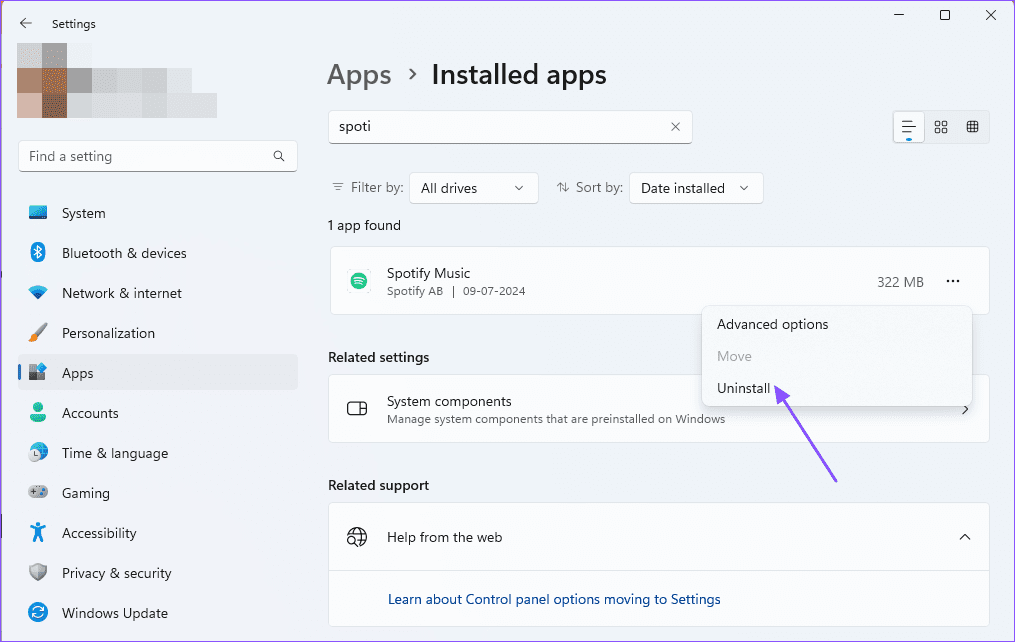Screen dimensions: 1015x642
Task: Click the installed apps search field
Action: pos(510,127)
